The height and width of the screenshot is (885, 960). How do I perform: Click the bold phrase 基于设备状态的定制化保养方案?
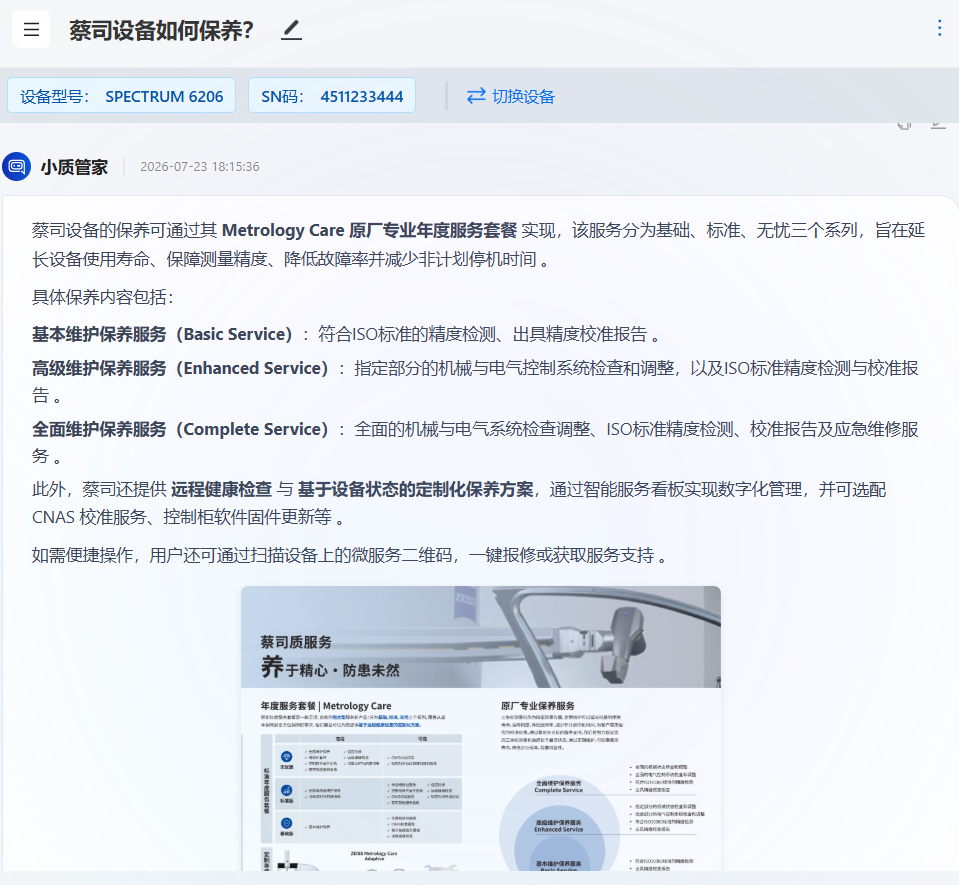(x=415, y=490)
